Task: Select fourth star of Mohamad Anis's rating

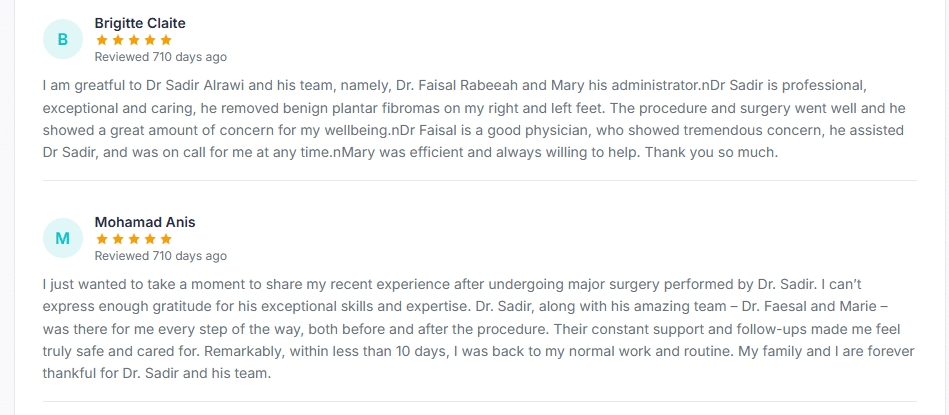Action: tap(150, 239)
